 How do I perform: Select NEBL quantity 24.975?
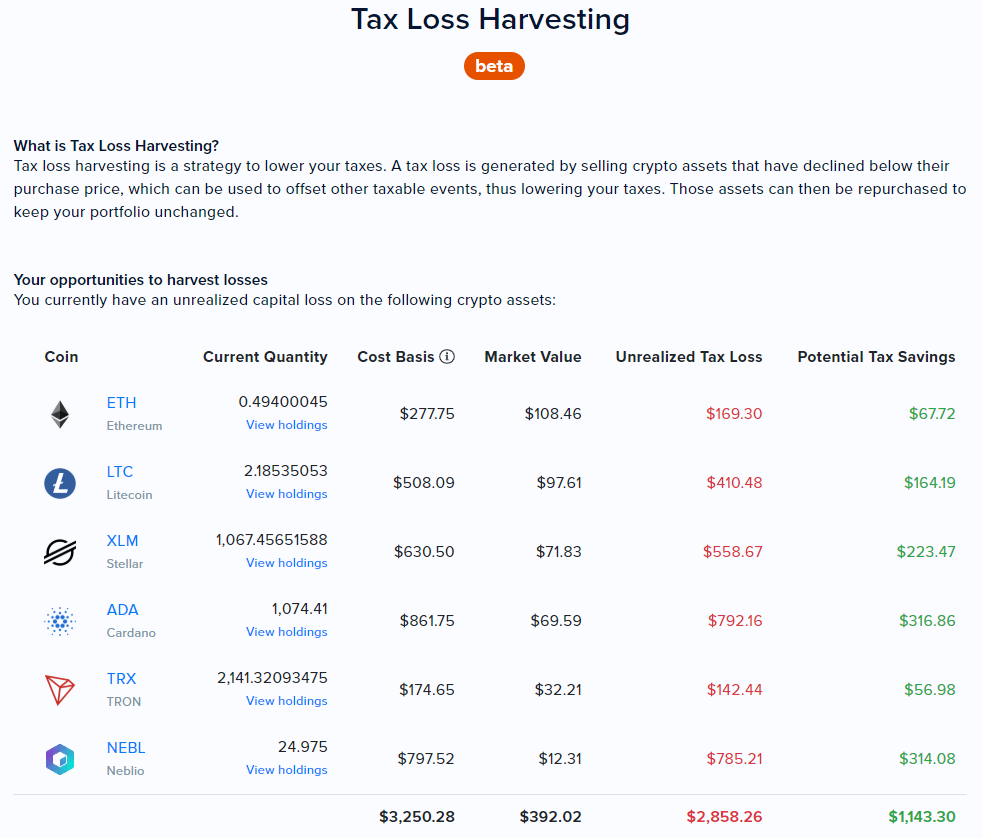point(302,746)
